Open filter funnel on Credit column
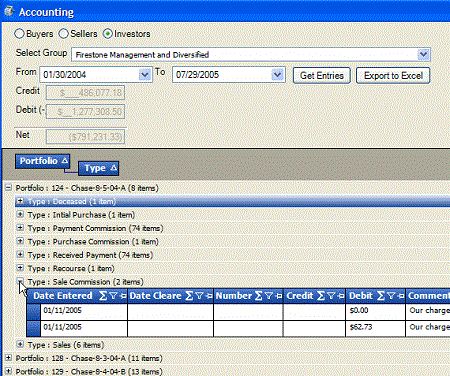 [331, 296]
